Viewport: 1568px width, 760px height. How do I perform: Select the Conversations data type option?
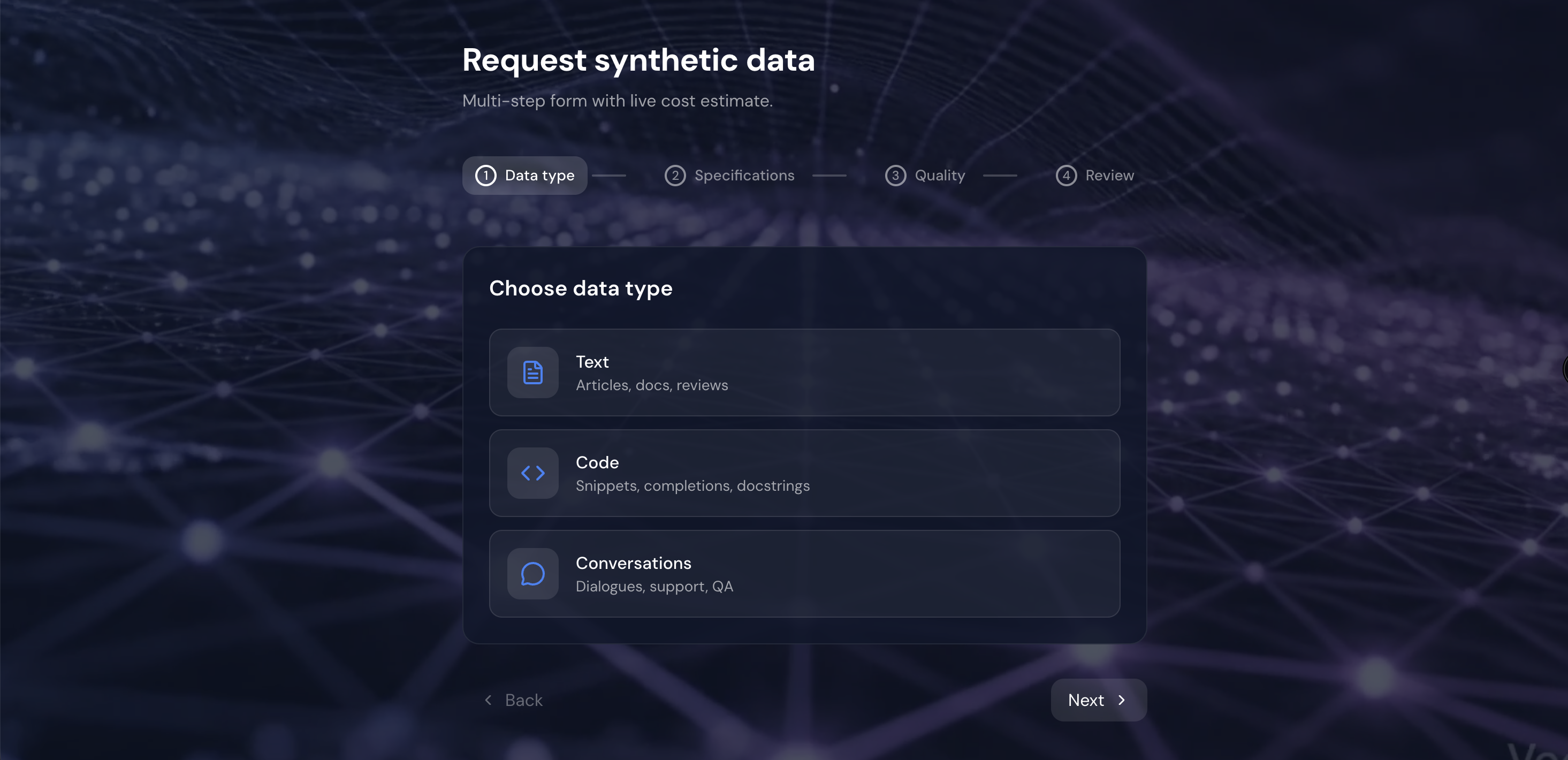[803, 574]
